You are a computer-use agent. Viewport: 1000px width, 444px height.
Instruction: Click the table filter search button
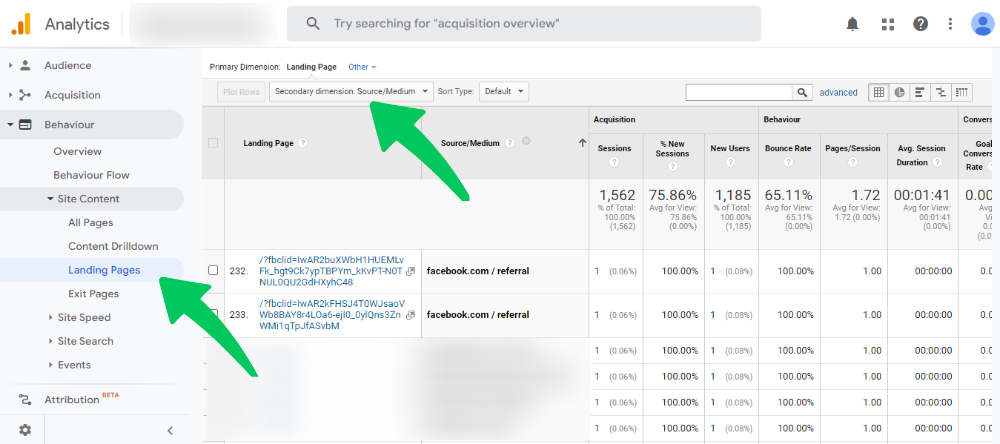tap(802, 92)
